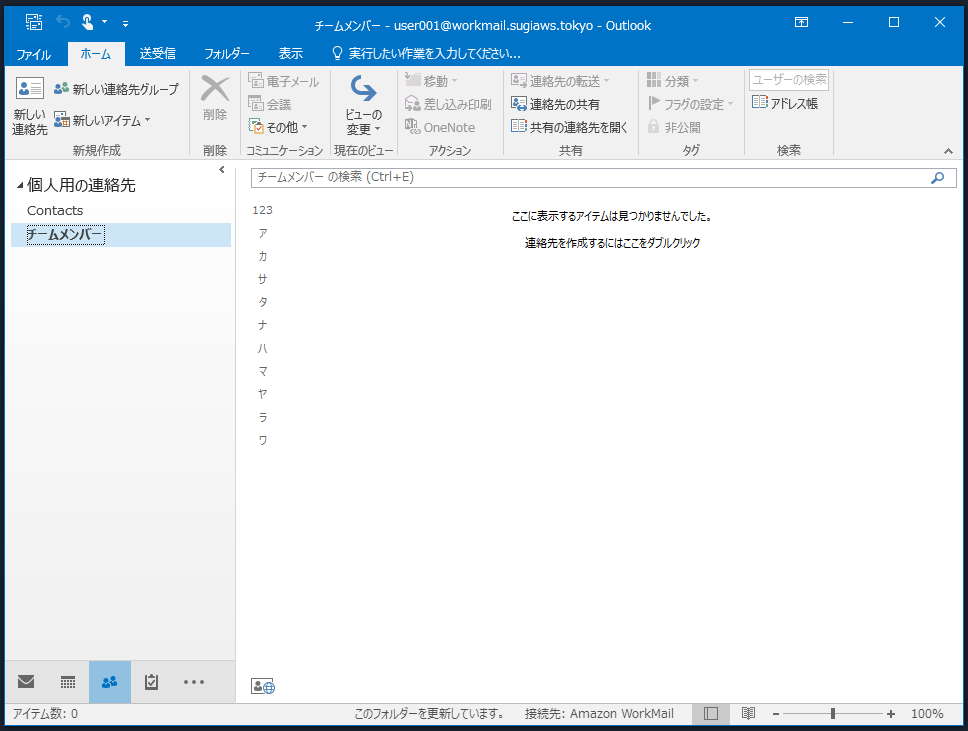Toggle the 非公開 private button
The width and height of the screenshot is (968, 731).
(x=674, y=127)
